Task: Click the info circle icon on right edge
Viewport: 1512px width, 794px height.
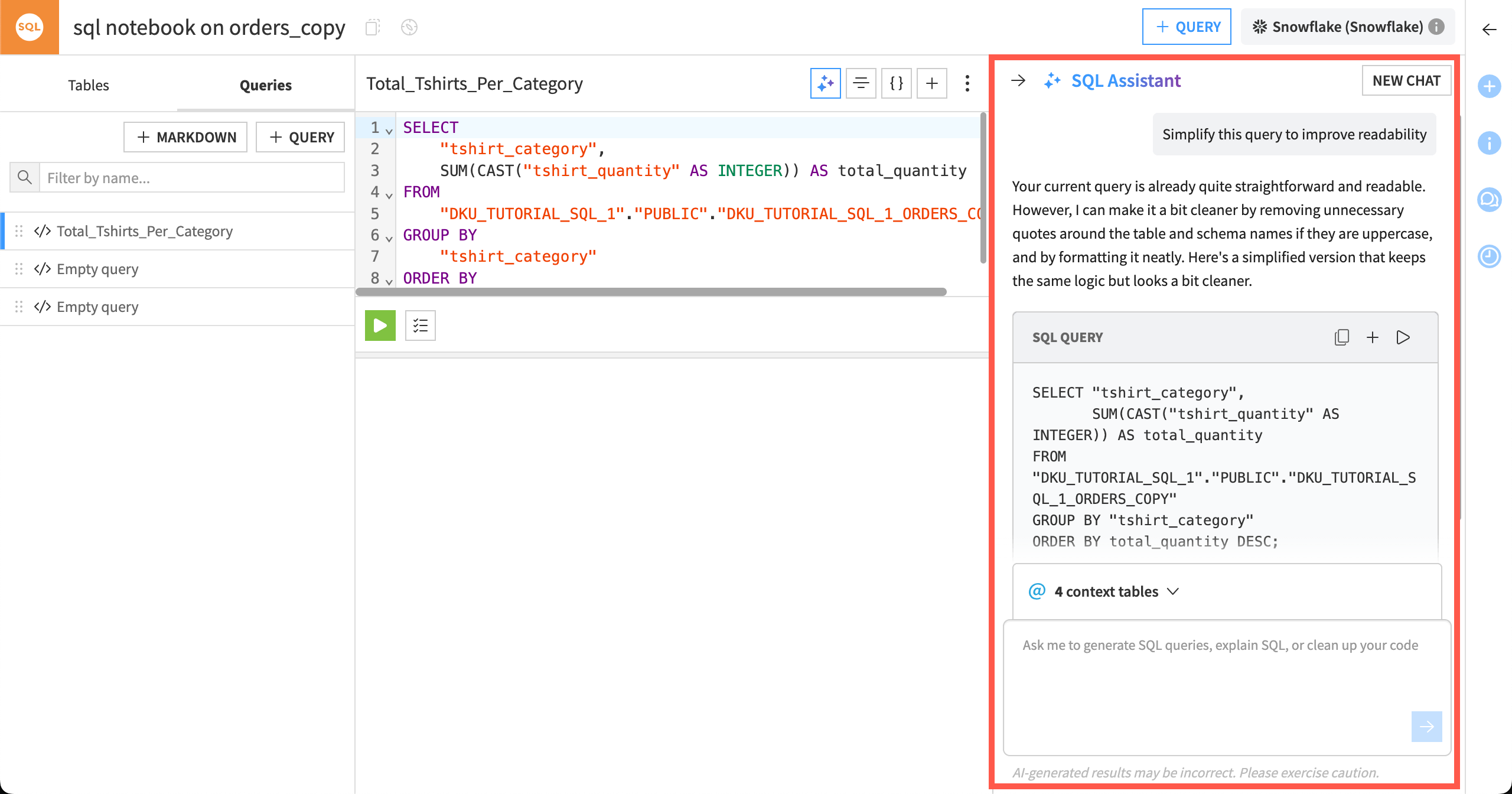Action: click(x=1490, y=143)
